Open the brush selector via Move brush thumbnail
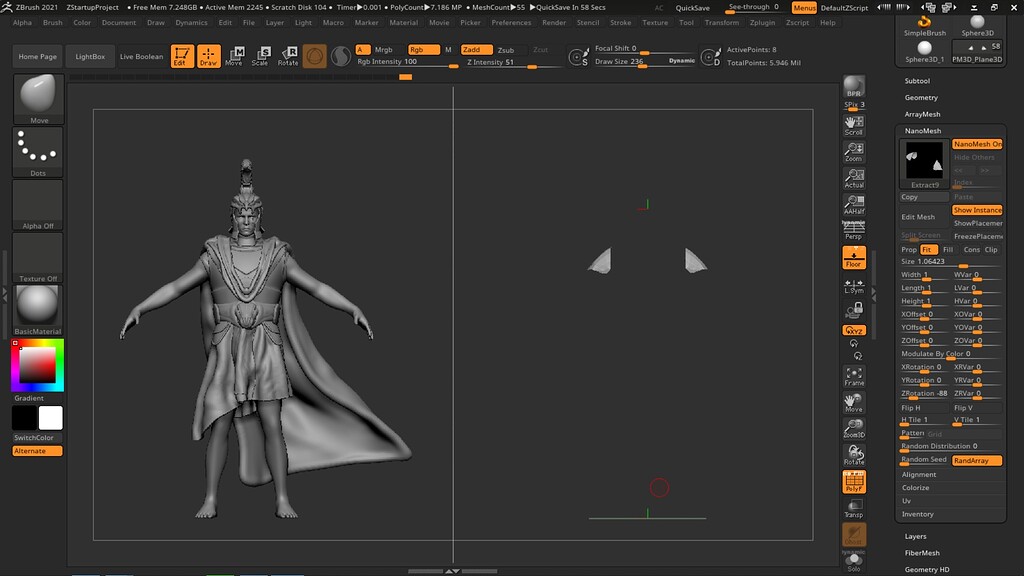The image size is (1024, 576). coord(37,96)
